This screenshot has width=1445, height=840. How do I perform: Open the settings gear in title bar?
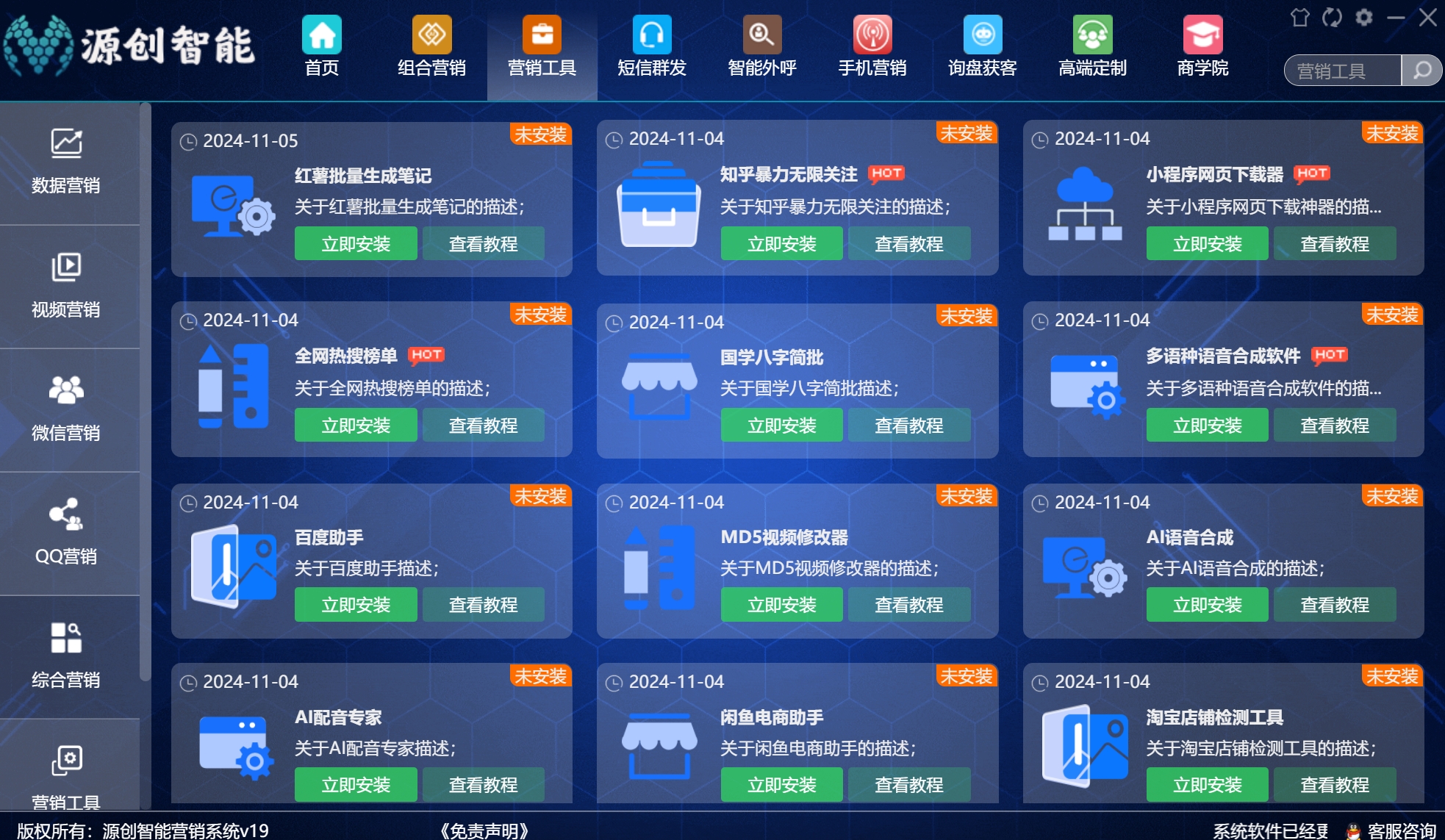click(x=1364, y=18)
